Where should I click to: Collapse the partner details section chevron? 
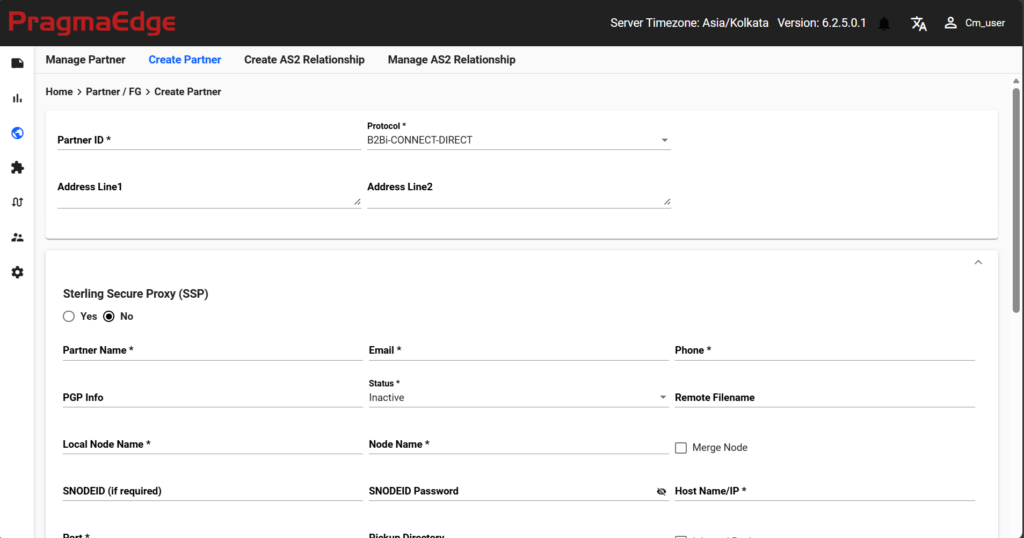978,262
